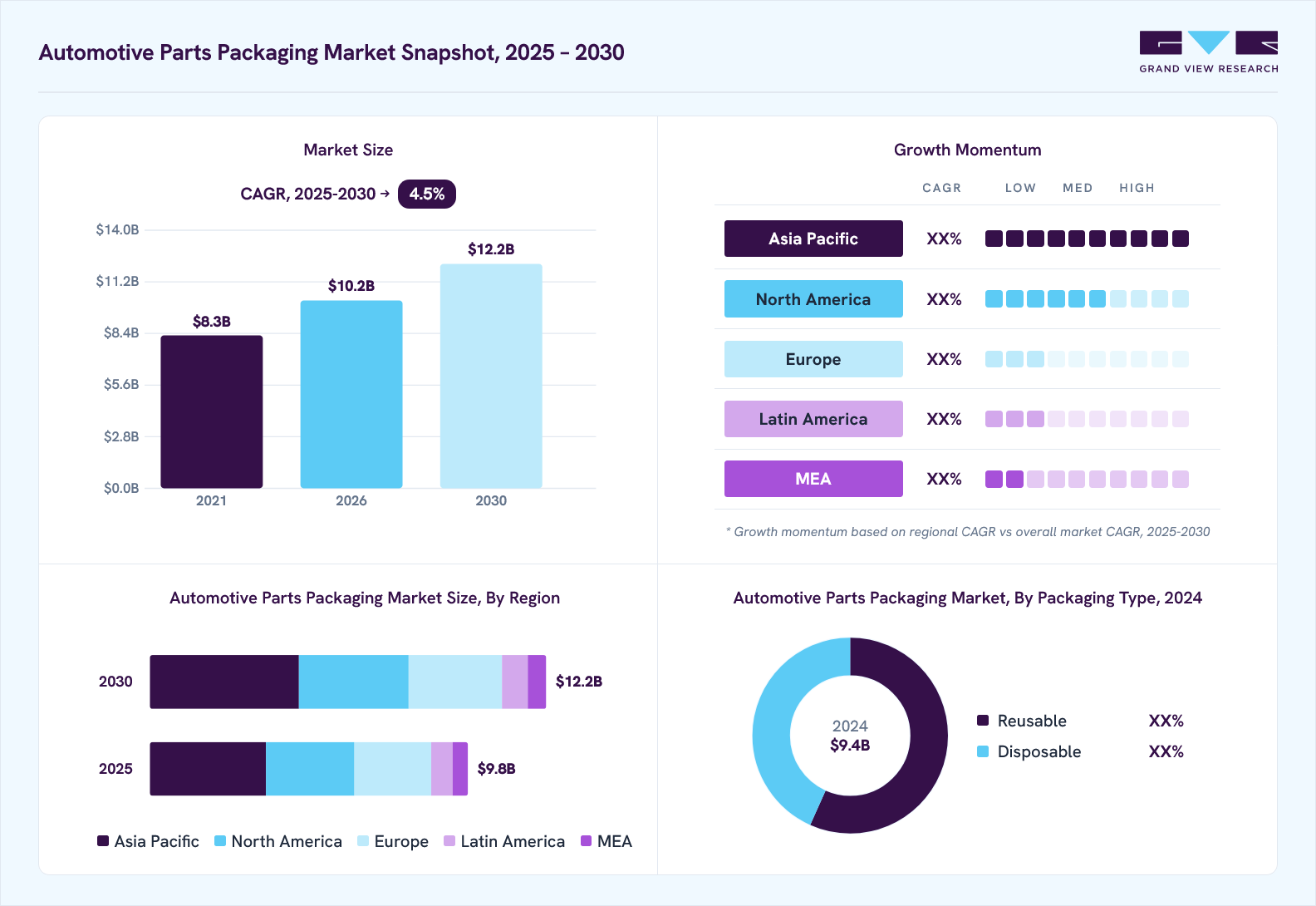Select the 2021 market size bar

coord(212,411)
